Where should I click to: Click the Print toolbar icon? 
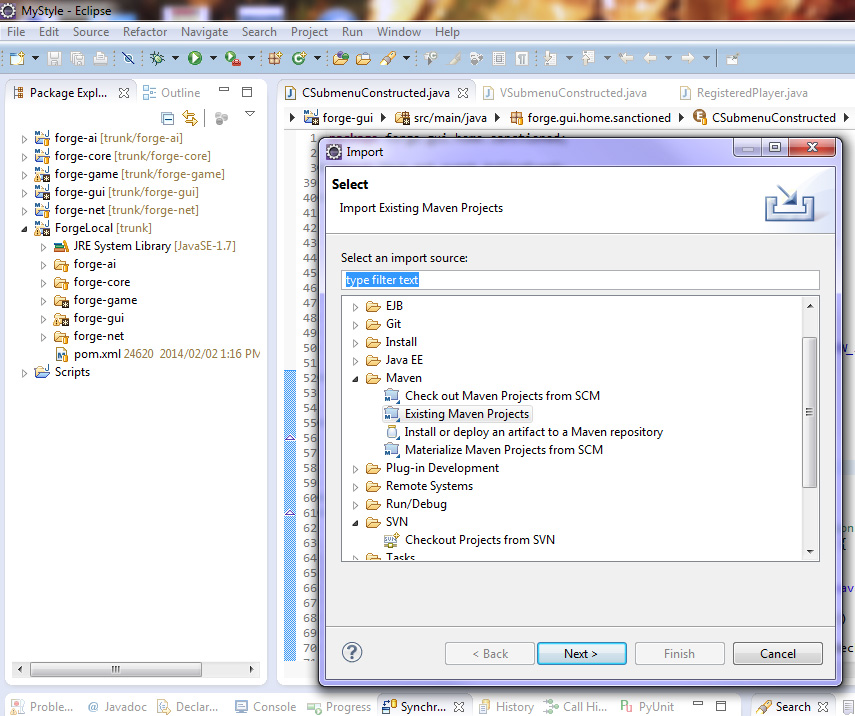pos(100,58)
